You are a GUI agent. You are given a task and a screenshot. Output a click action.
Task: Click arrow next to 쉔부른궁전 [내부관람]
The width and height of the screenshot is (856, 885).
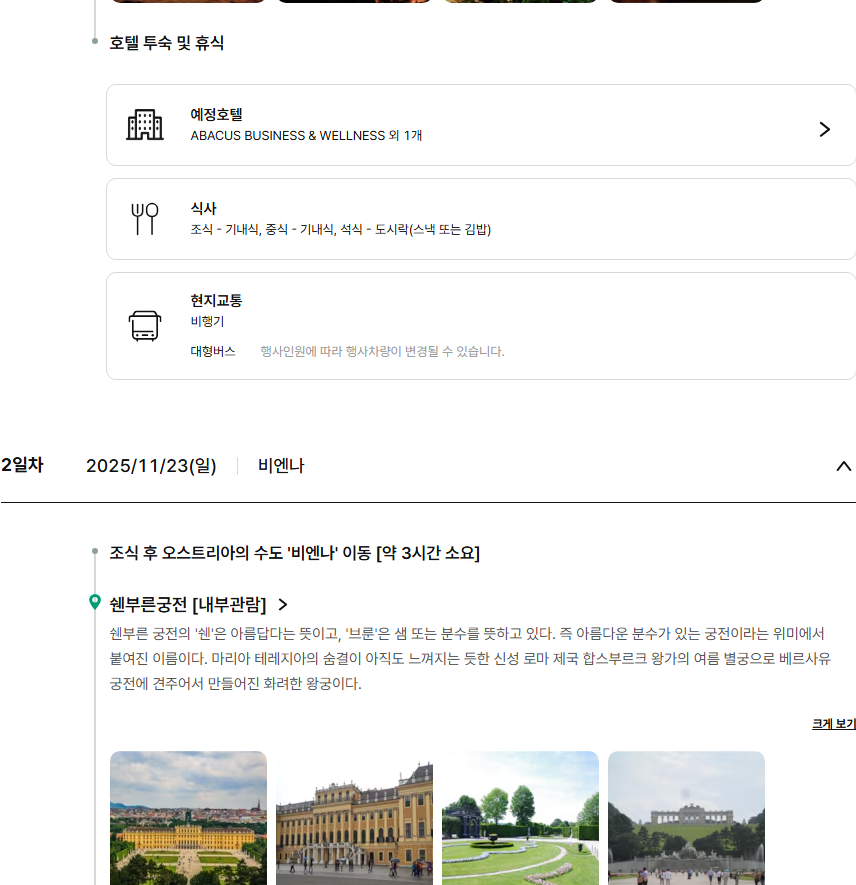click(283, 605)
